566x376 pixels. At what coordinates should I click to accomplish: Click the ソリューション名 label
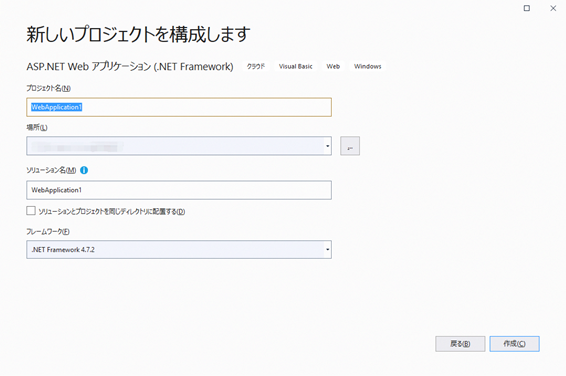51,170
